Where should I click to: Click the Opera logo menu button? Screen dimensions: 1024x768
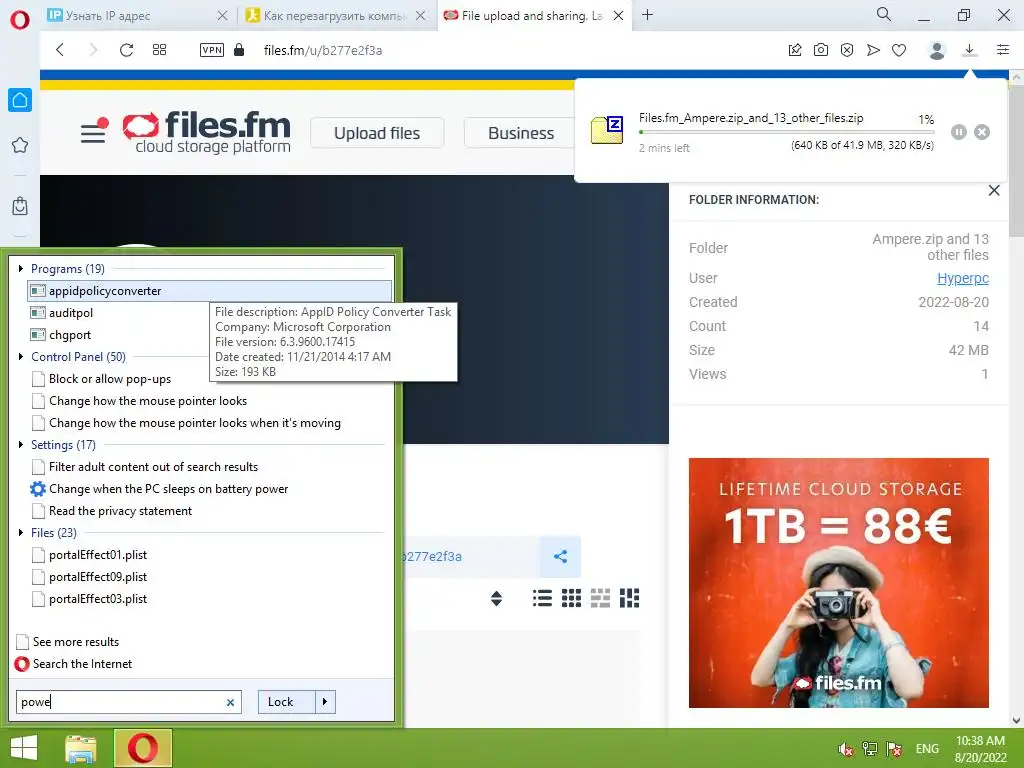pyautogui.click(x=20, y=20)
